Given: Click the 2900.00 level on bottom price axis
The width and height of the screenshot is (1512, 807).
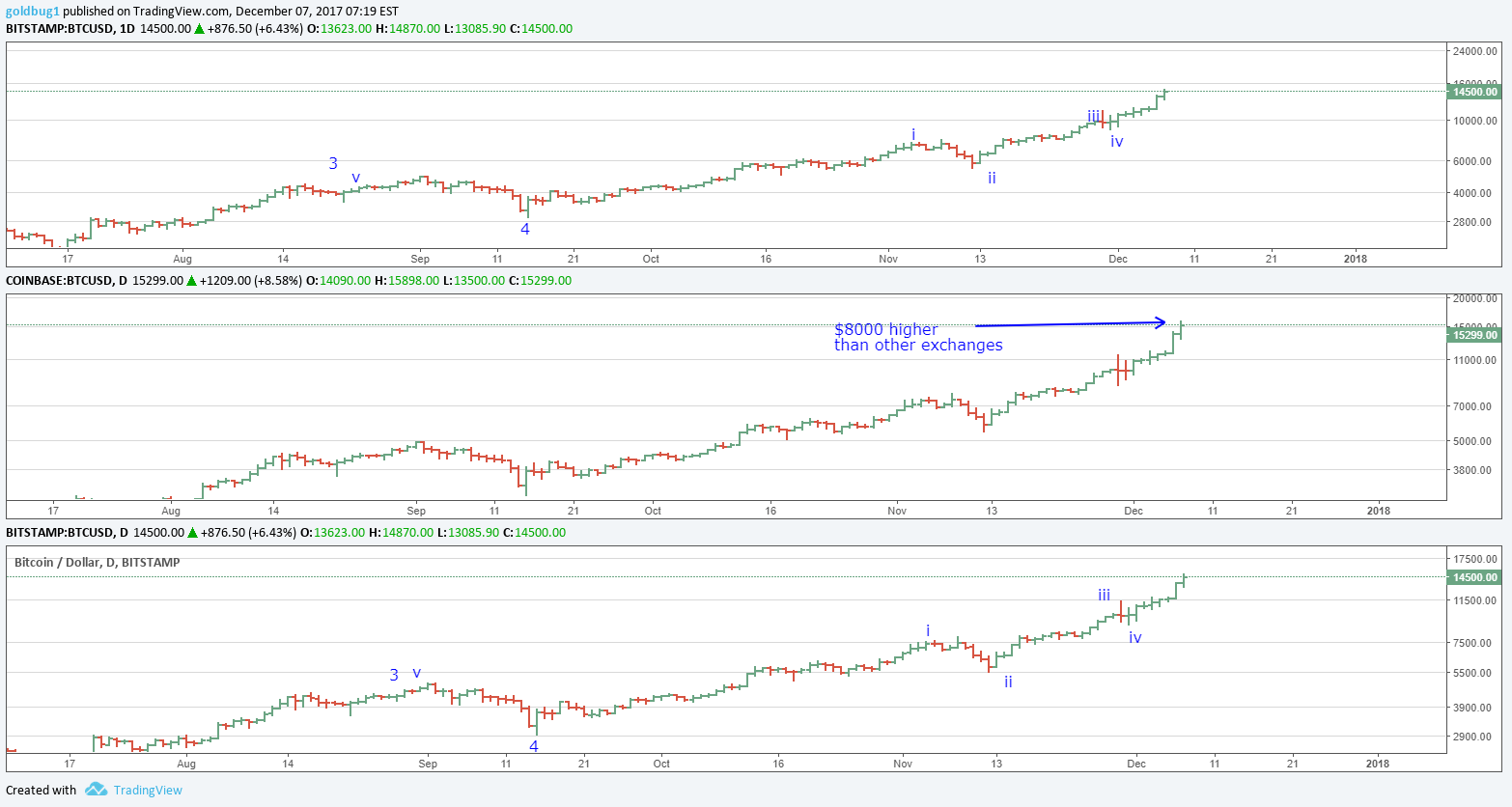Looking at the screenshot, I should 1474,737.
